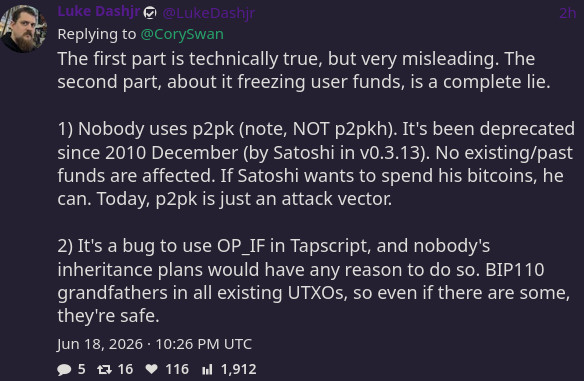Click the reply count of 5
584x381 pixels.
[x=82, y=369]
